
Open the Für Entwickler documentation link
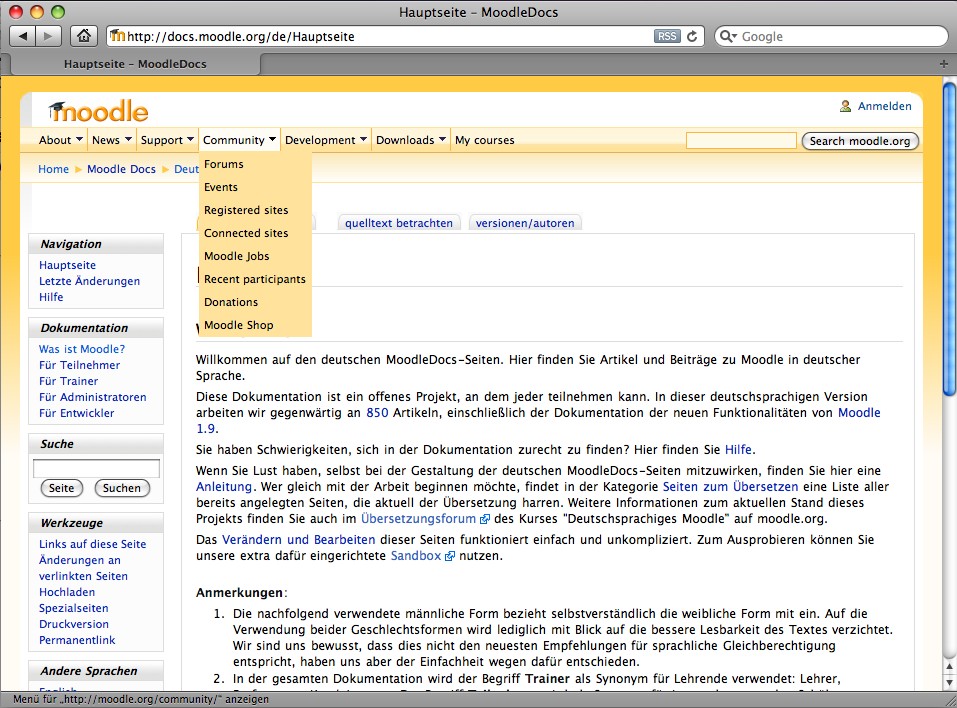point(77,413)
